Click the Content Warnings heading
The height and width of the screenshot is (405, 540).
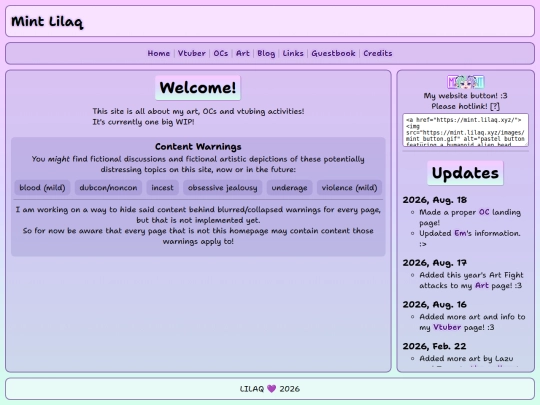coord(198,147)
